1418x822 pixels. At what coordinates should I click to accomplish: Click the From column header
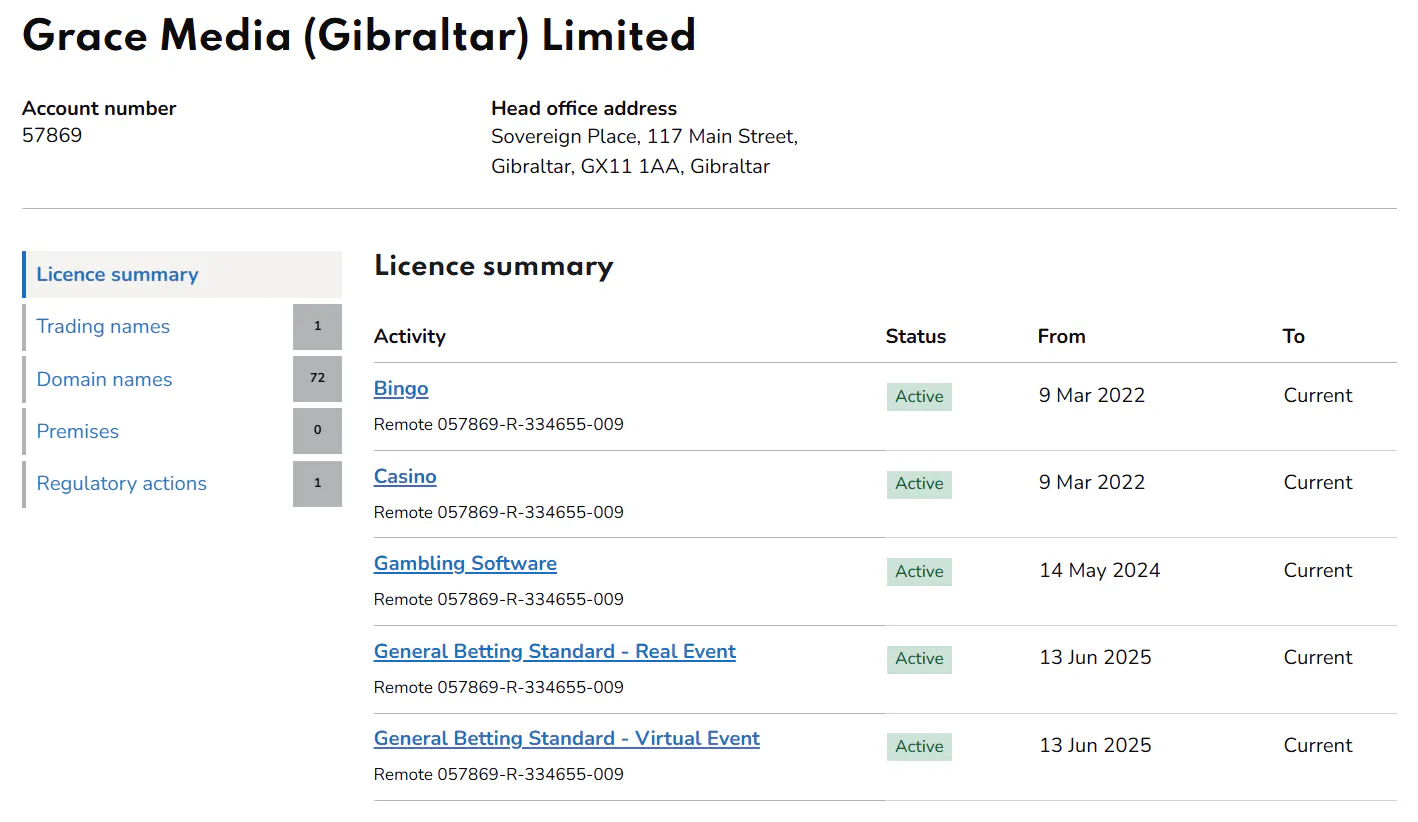click(1062, 336)
